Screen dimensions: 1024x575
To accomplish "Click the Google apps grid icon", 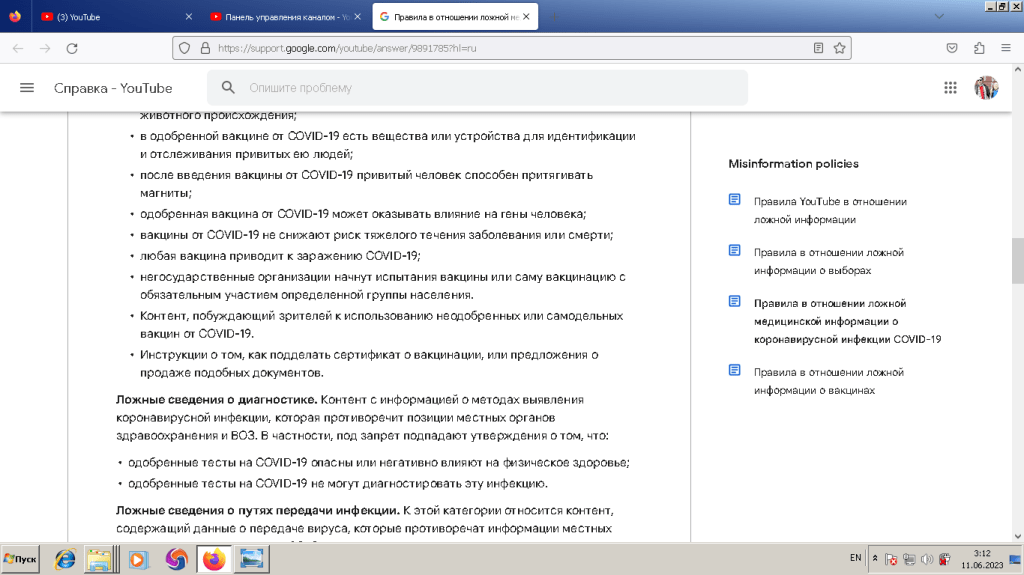I will tap(950, 88).
